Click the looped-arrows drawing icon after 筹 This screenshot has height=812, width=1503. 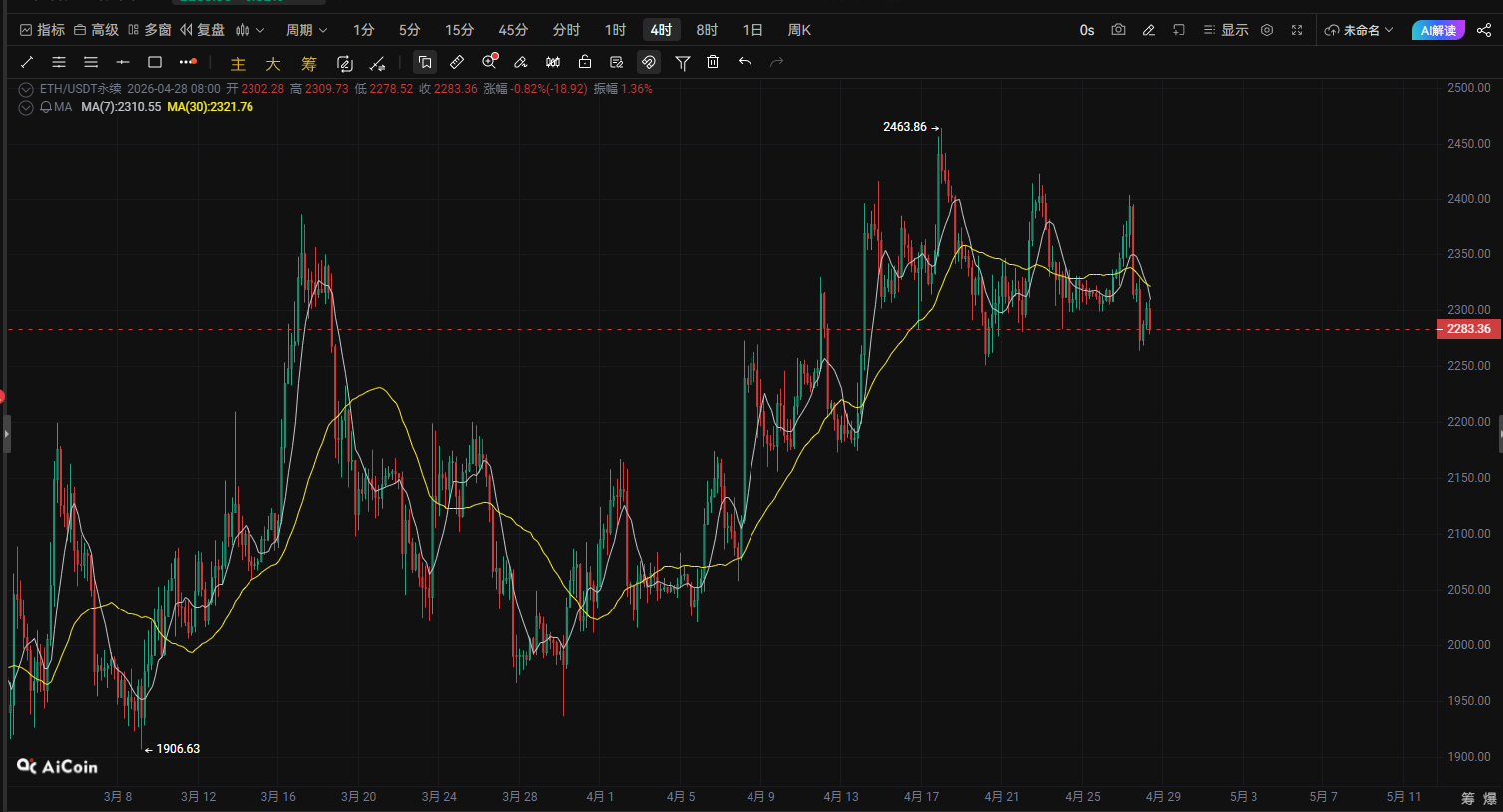(345, 63)
